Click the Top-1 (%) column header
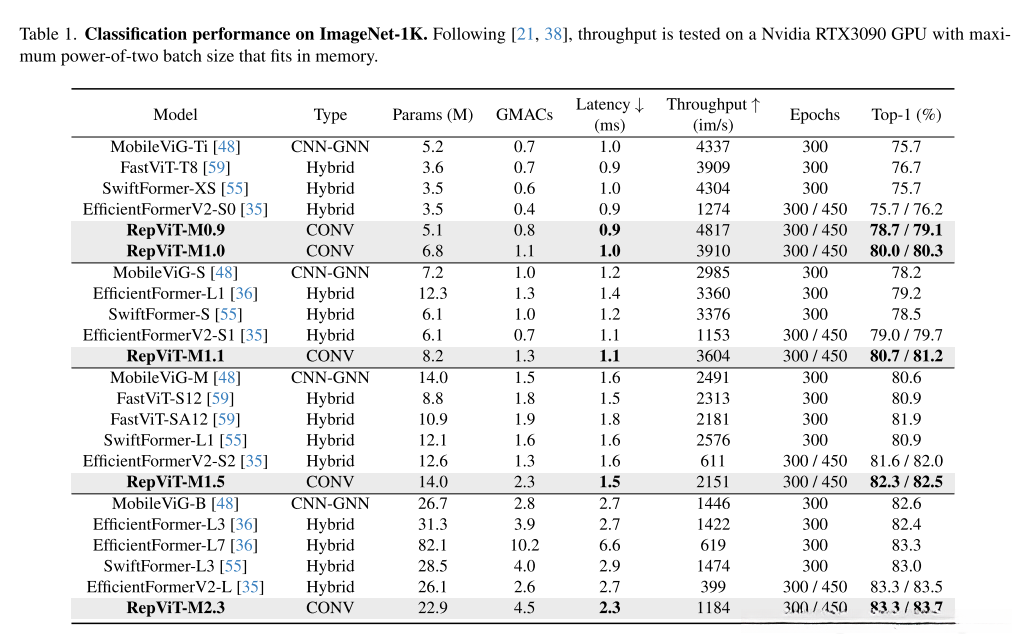This screenshot has width=1012, height=641. (x=906, y=115)
